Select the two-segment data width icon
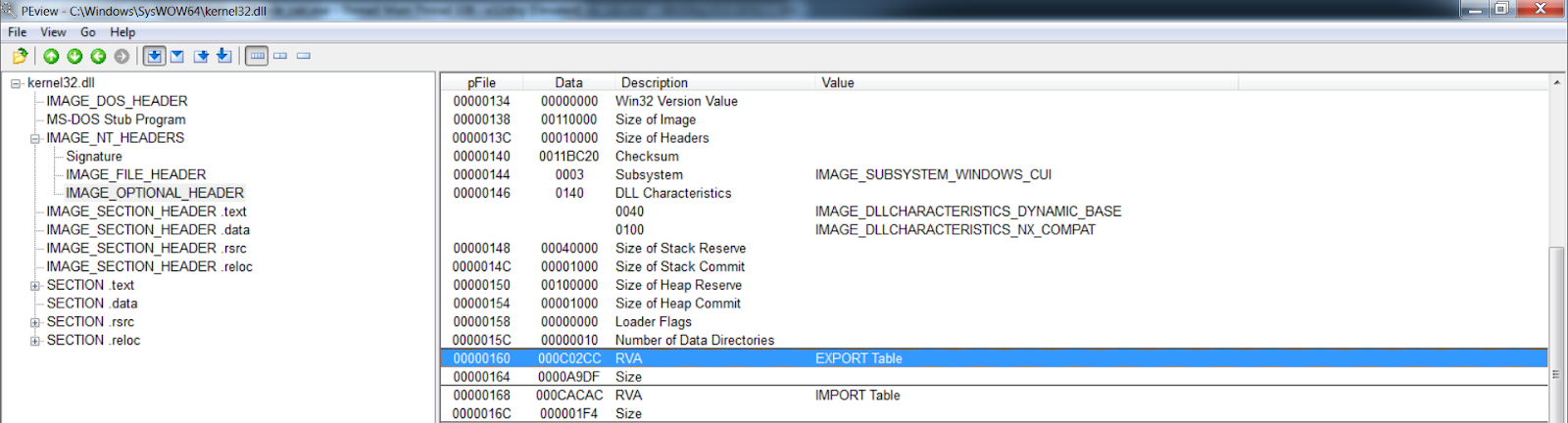The image size is (1568, 423). [x=280, y=56]
